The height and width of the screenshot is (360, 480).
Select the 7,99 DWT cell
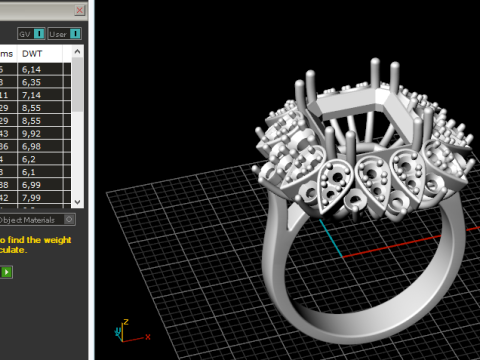[40, 198]
